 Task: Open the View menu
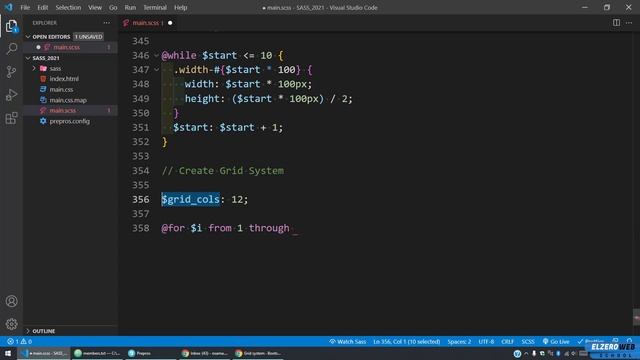(x=95, y=7)
